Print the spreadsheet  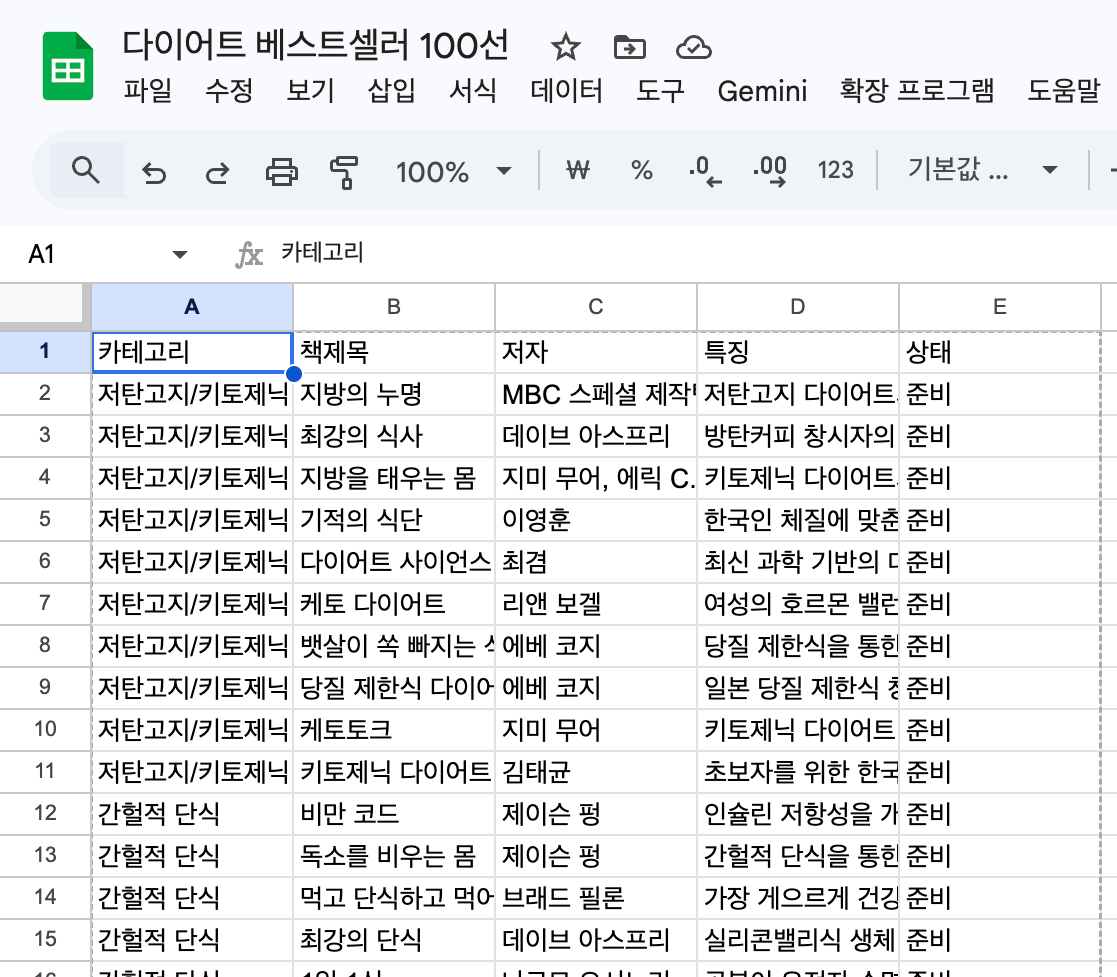(x=281, y=172)
